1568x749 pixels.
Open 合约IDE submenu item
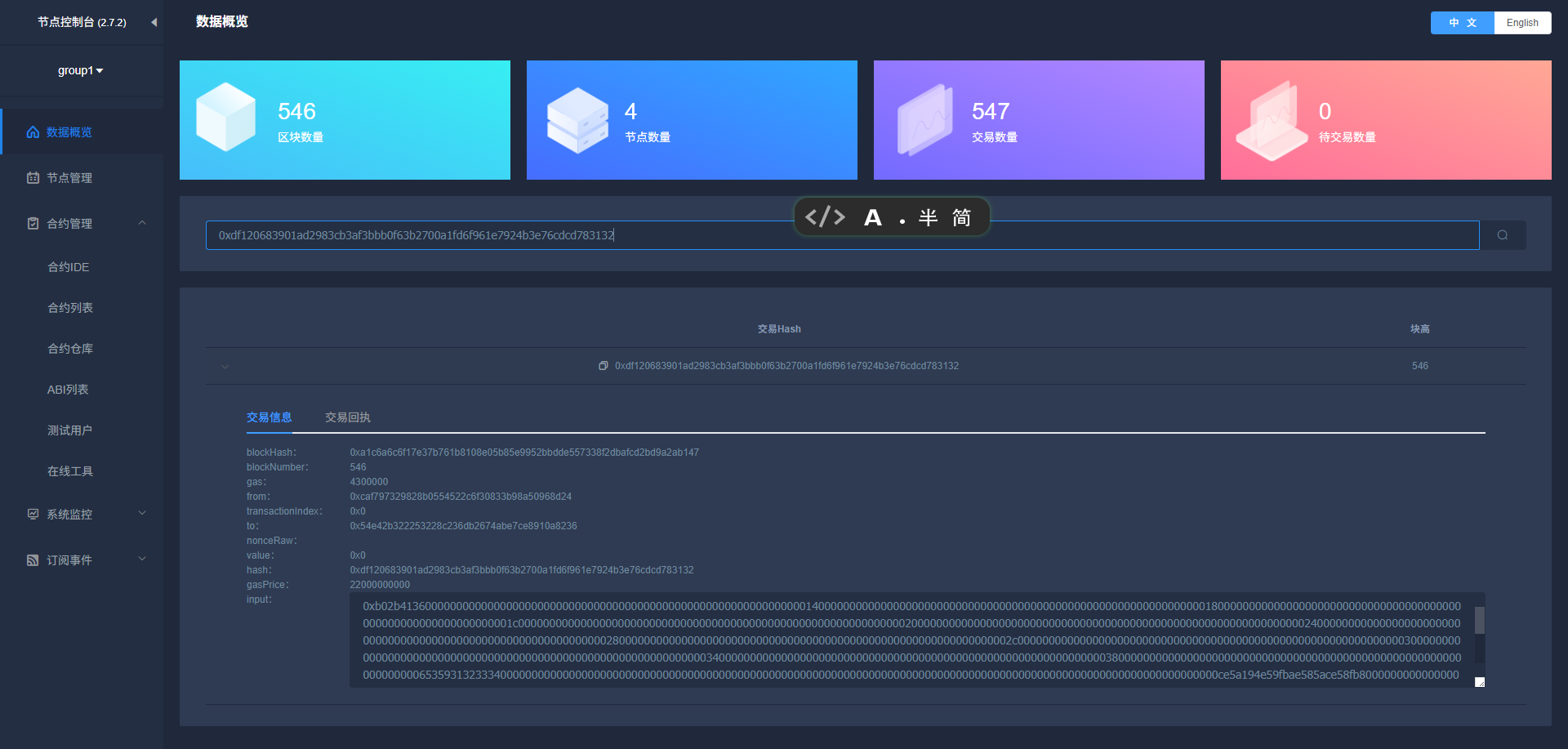69,267
